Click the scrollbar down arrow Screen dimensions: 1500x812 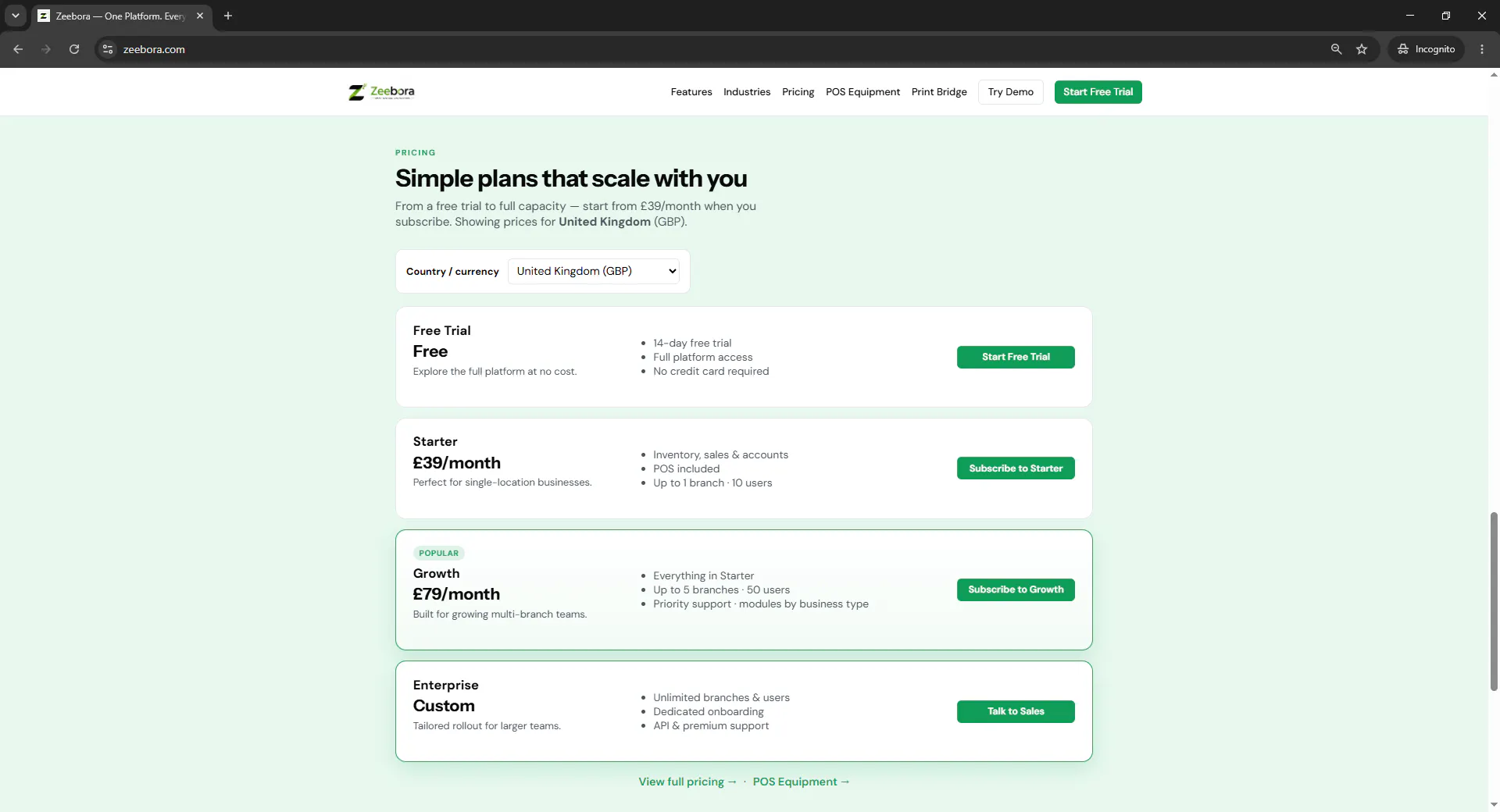click(x=1494, y=804)
